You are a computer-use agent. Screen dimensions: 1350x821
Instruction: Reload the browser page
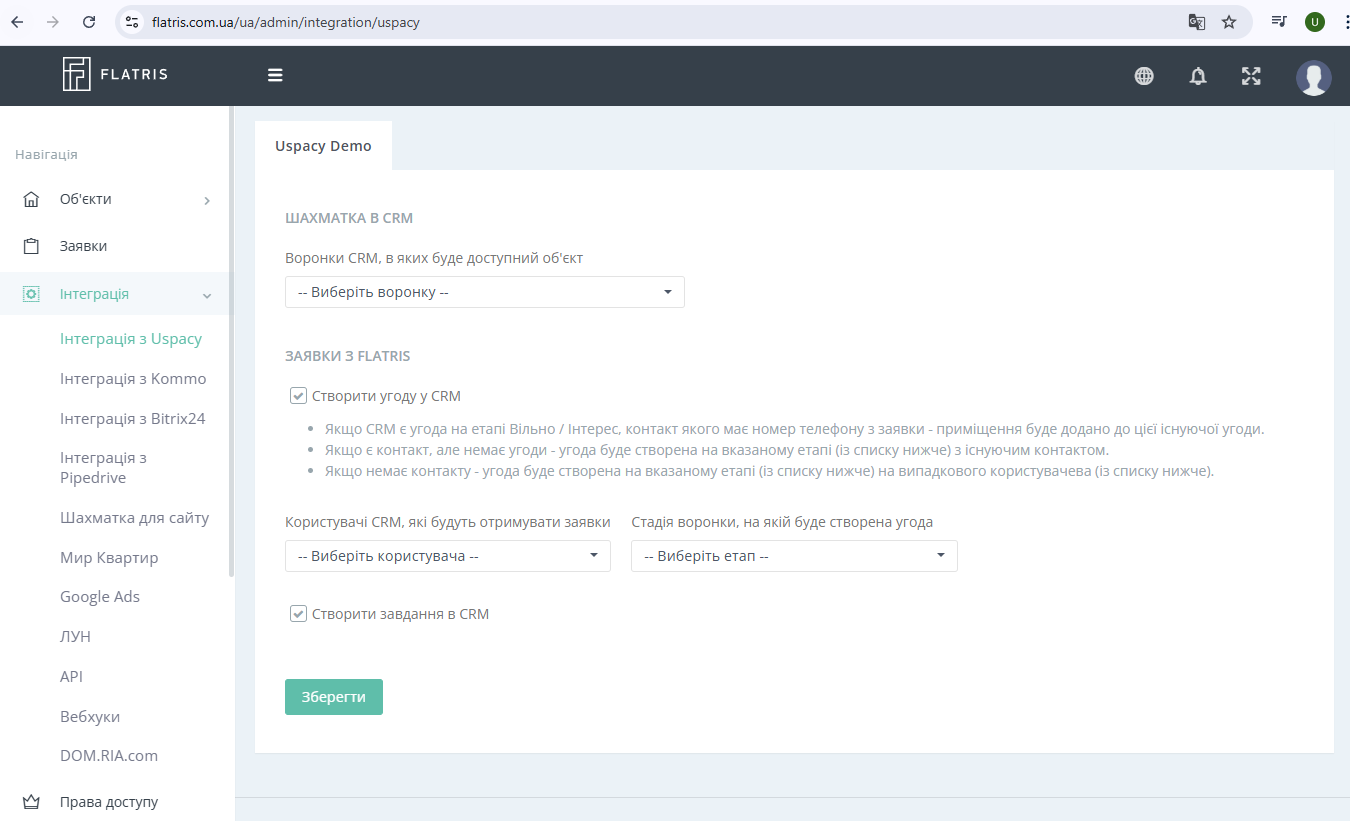coord(89,21)
